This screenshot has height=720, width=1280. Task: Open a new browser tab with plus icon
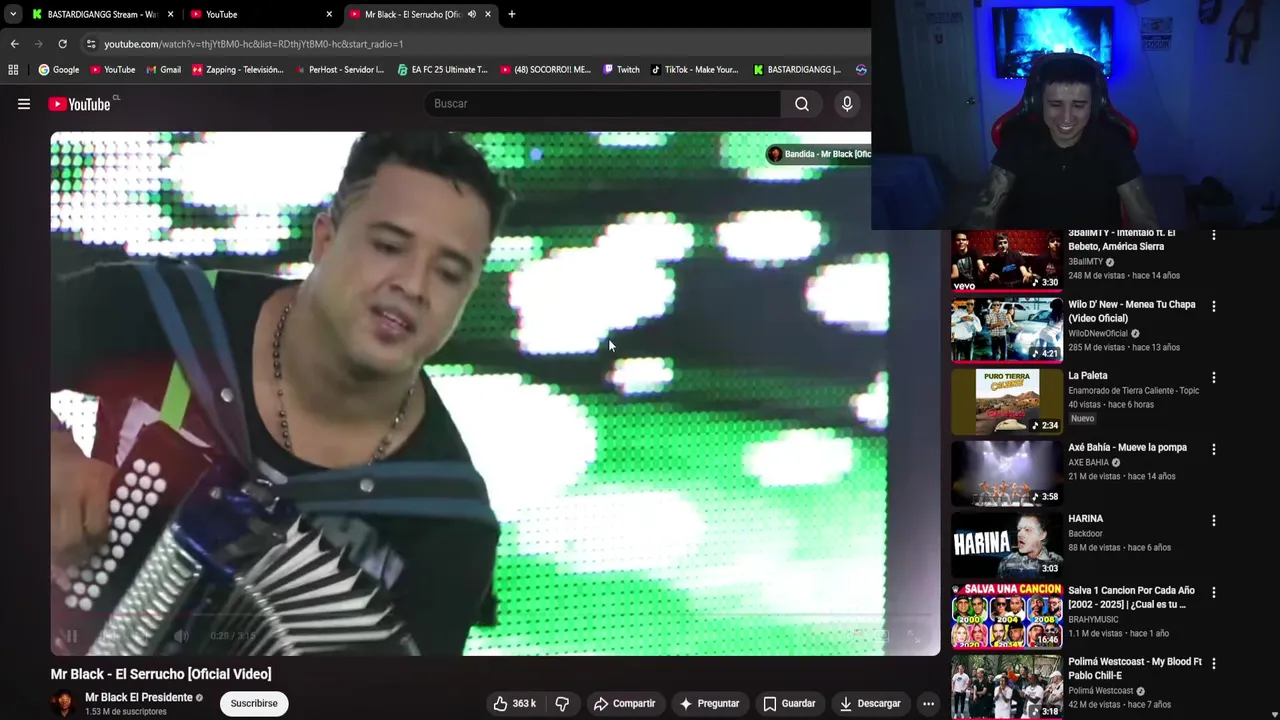coord(512,14)
